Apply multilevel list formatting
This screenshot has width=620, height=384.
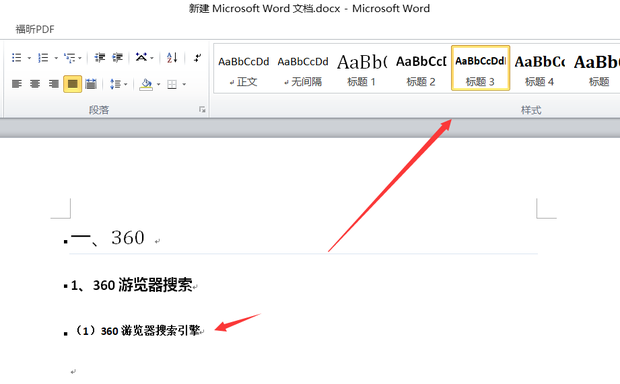[70, 58]
